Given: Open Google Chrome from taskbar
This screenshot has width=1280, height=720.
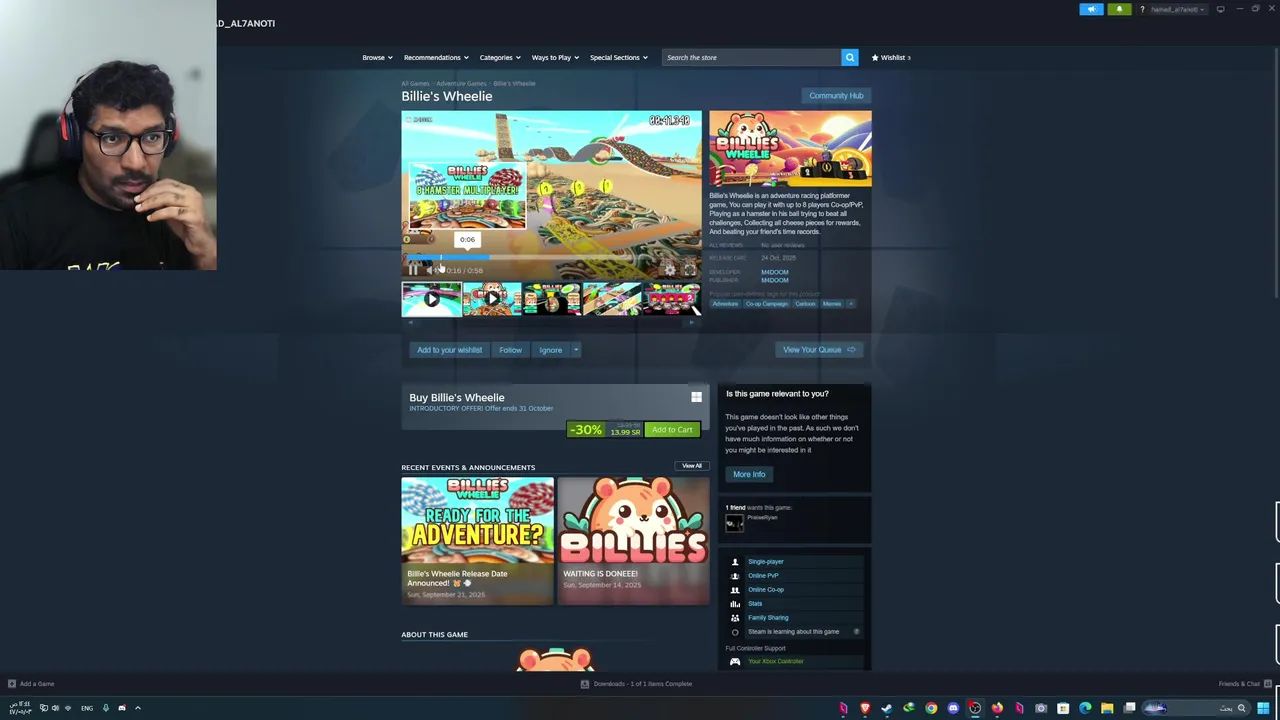Looking at the screenshot, I should coord(931,708).
